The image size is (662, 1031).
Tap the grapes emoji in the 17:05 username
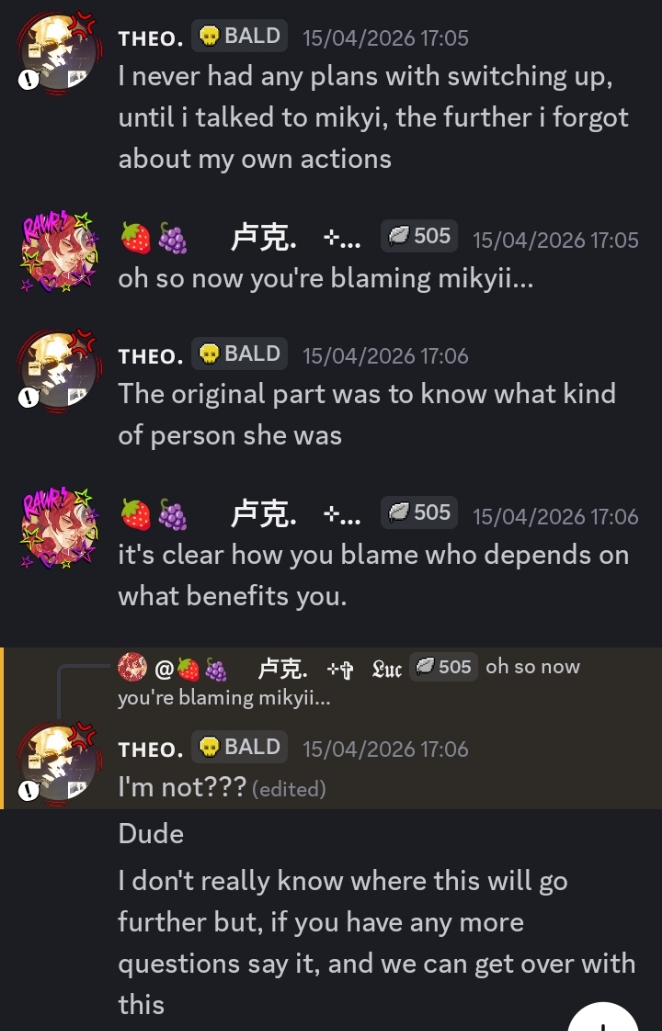pyautogui.click(x=172, y=237)
